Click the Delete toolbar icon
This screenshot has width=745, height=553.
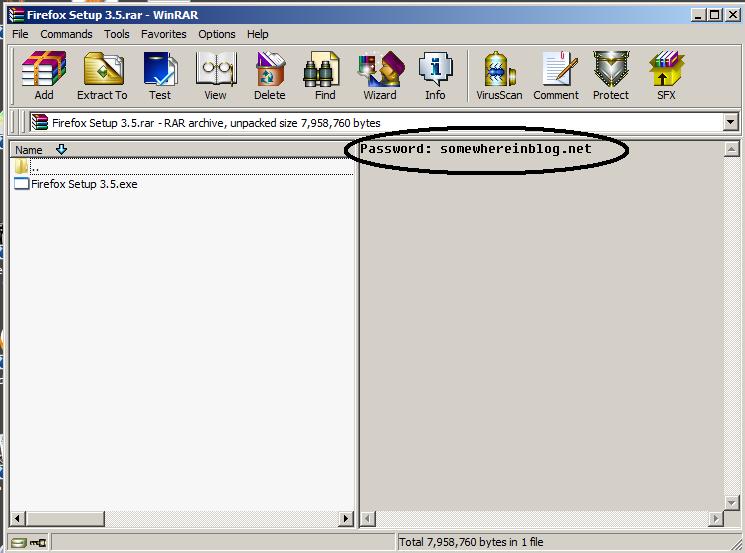269,75
